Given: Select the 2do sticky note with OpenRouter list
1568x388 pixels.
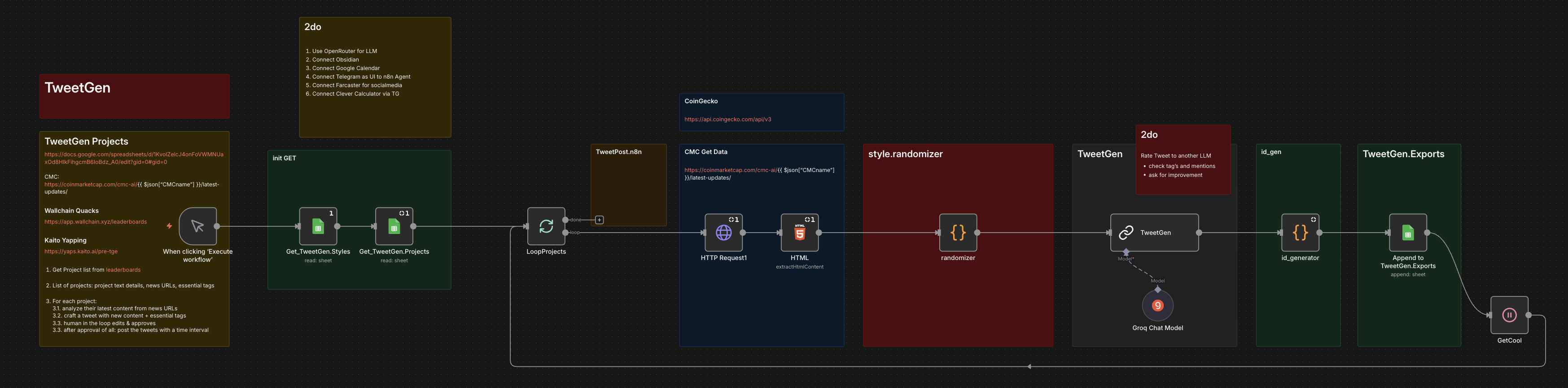Looking at the screenshot, I should click(374, 116).
